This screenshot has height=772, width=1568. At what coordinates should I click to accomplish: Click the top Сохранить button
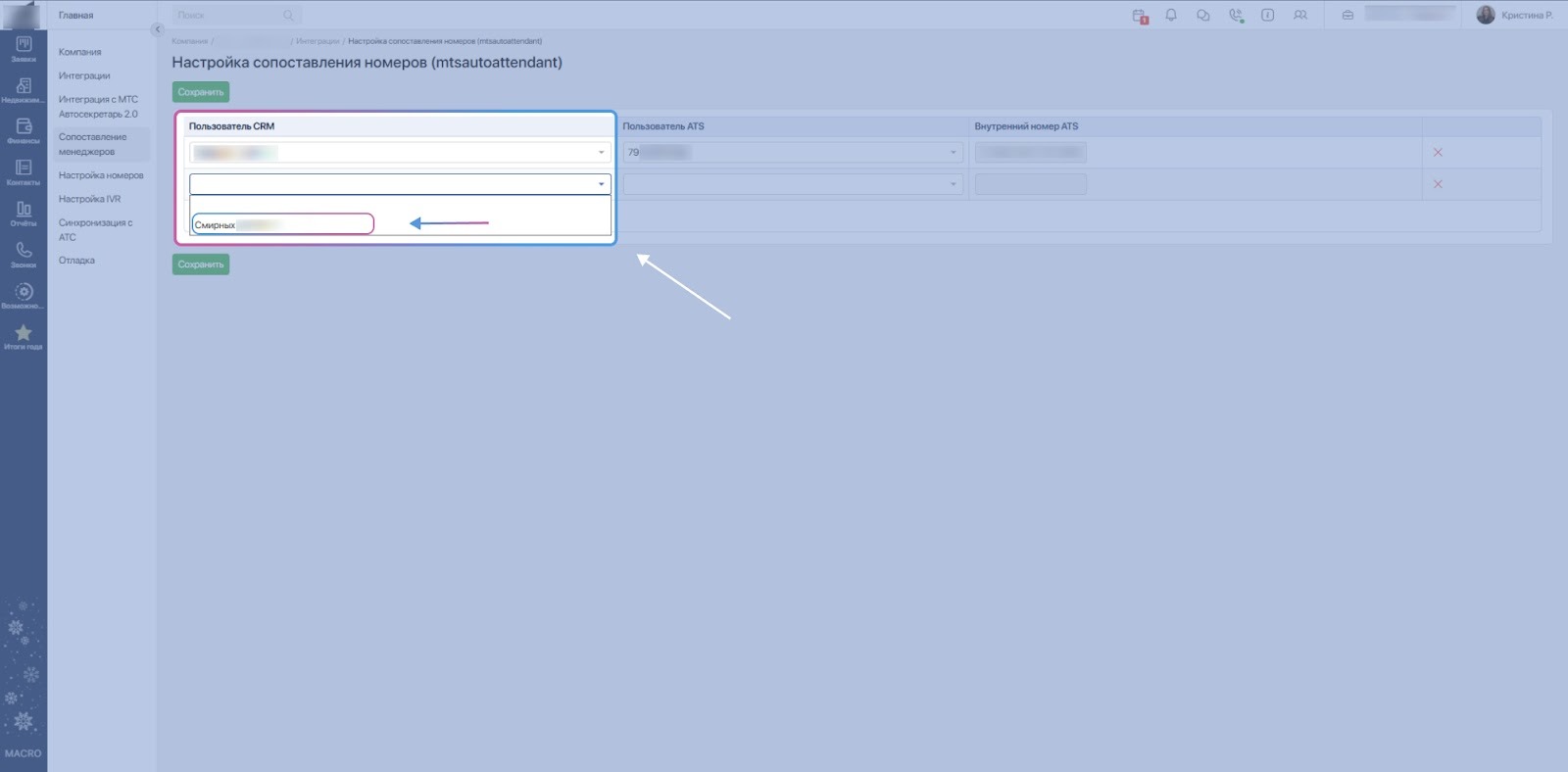tap(201, 92)
